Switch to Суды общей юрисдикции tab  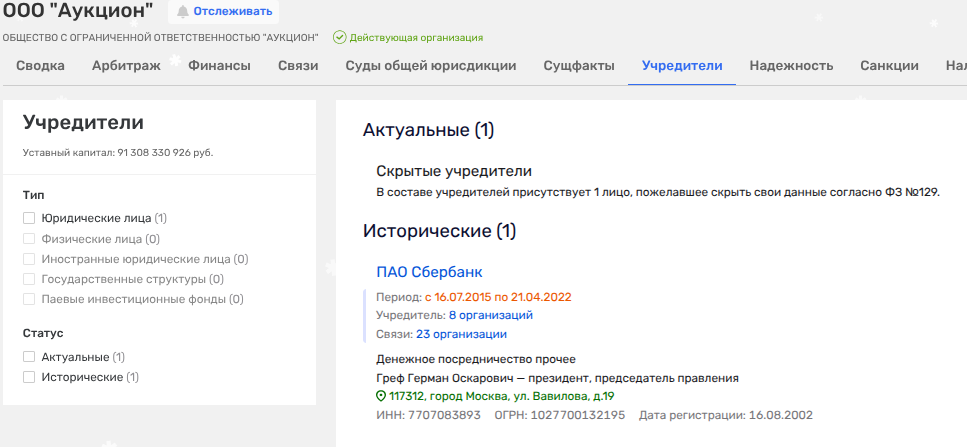click(x=431, y=66)
